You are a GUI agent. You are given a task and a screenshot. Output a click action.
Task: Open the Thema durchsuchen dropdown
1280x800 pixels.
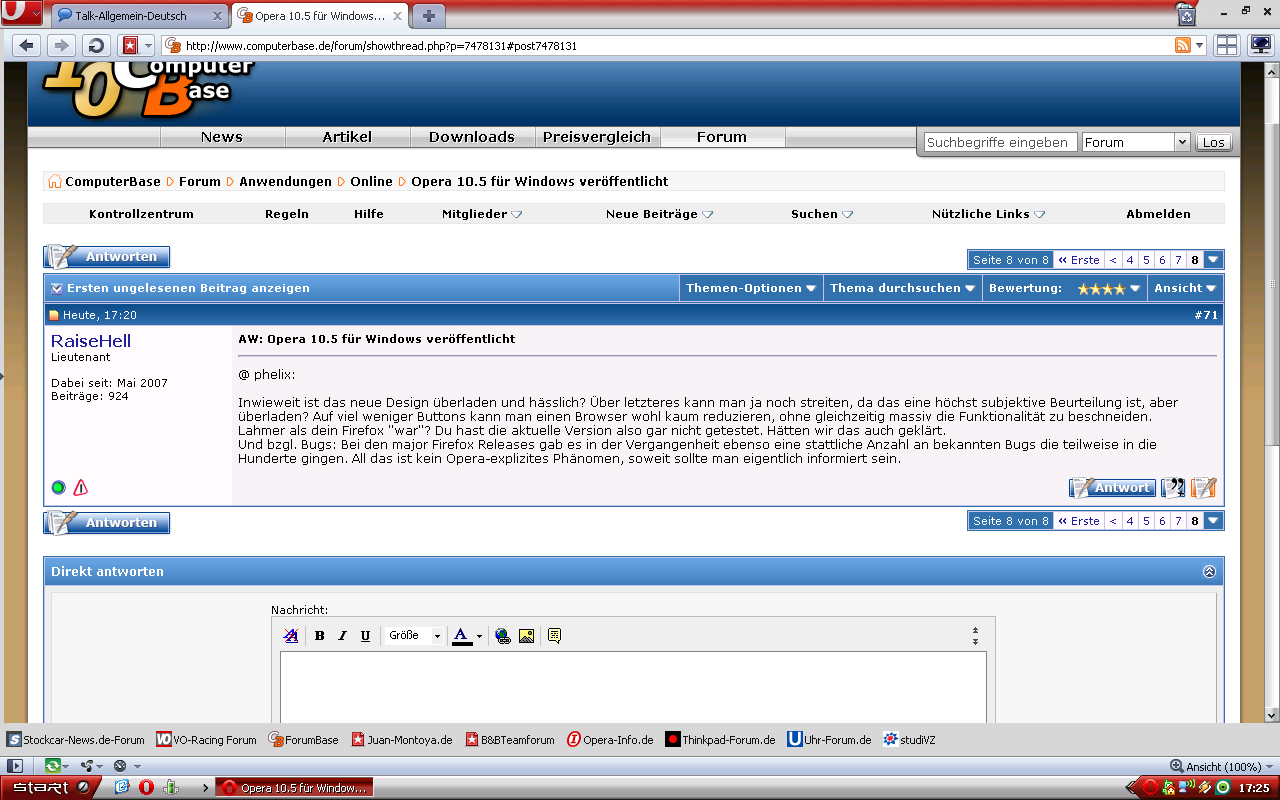[902, 288]
